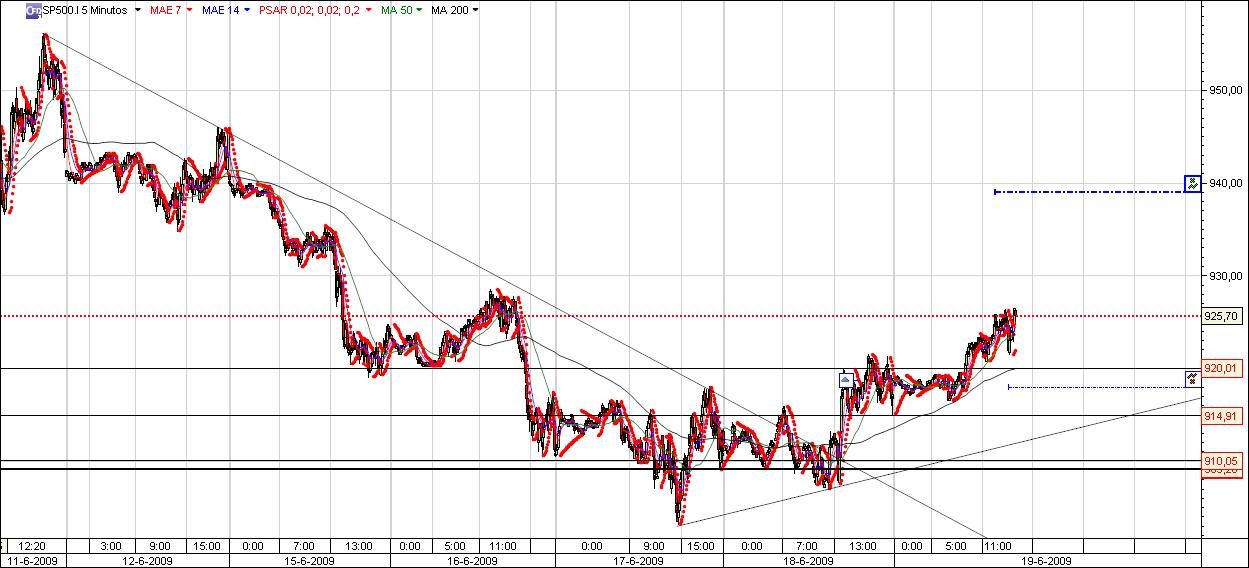1249x568 pixels.
Task: Select the red dotted current price line
Action: (x=600, y=316)
